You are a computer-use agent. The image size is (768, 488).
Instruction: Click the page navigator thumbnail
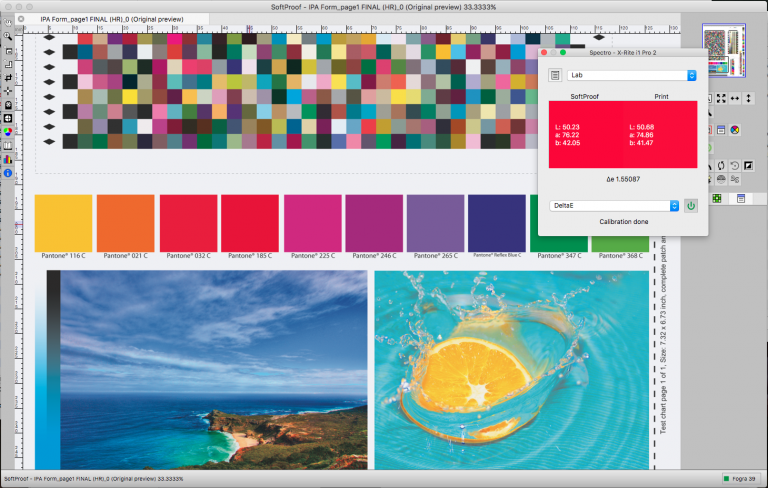click(x=724, y=50)
